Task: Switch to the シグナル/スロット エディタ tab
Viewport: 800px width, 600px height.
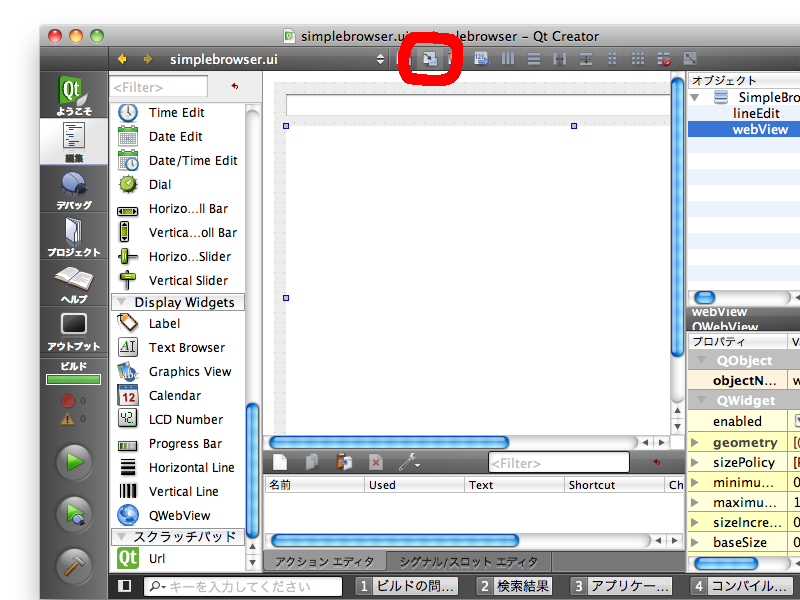Action: point(467,561)
